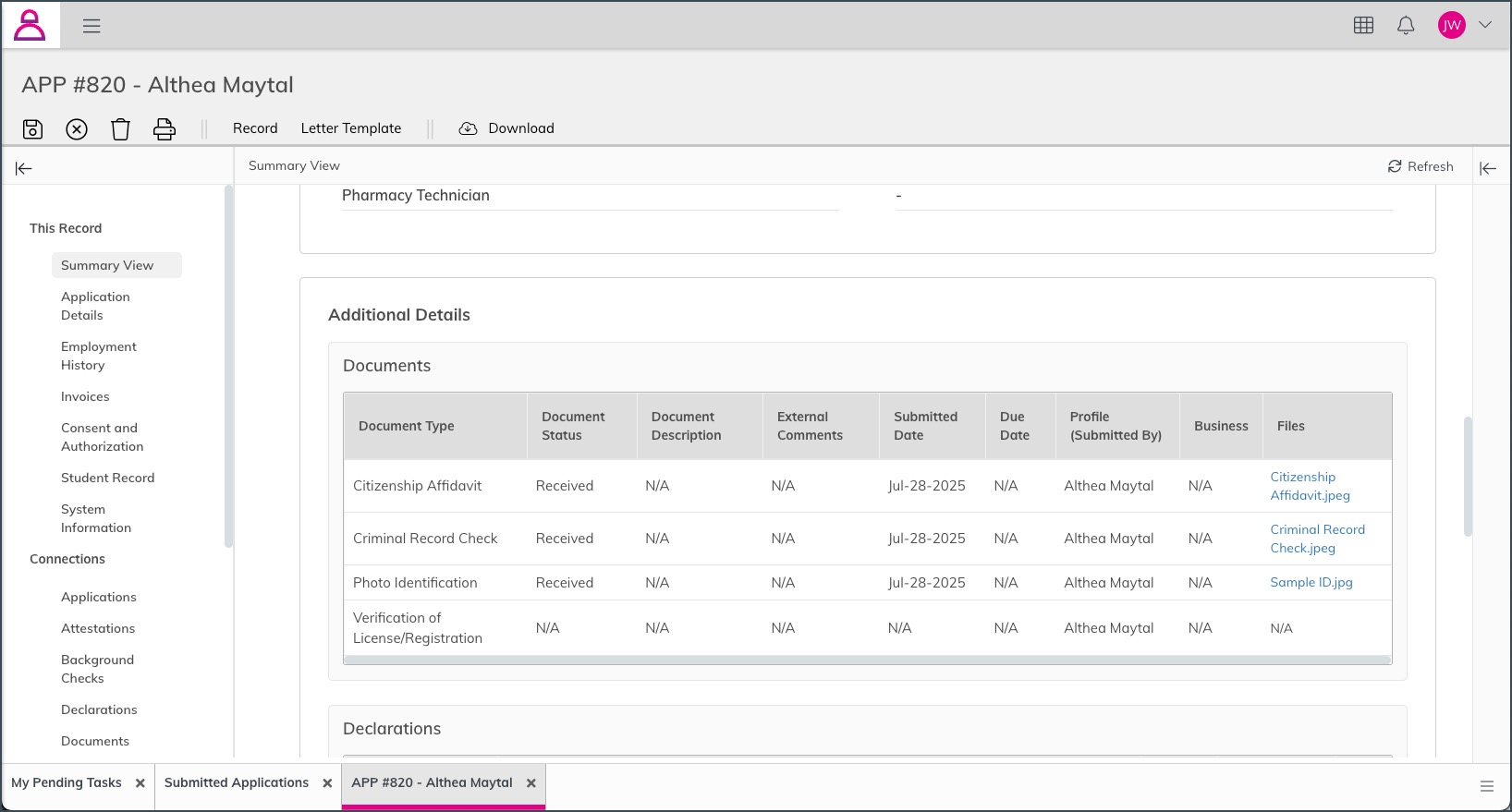Click the main content vertical scrollbar

pos(1468,477)
